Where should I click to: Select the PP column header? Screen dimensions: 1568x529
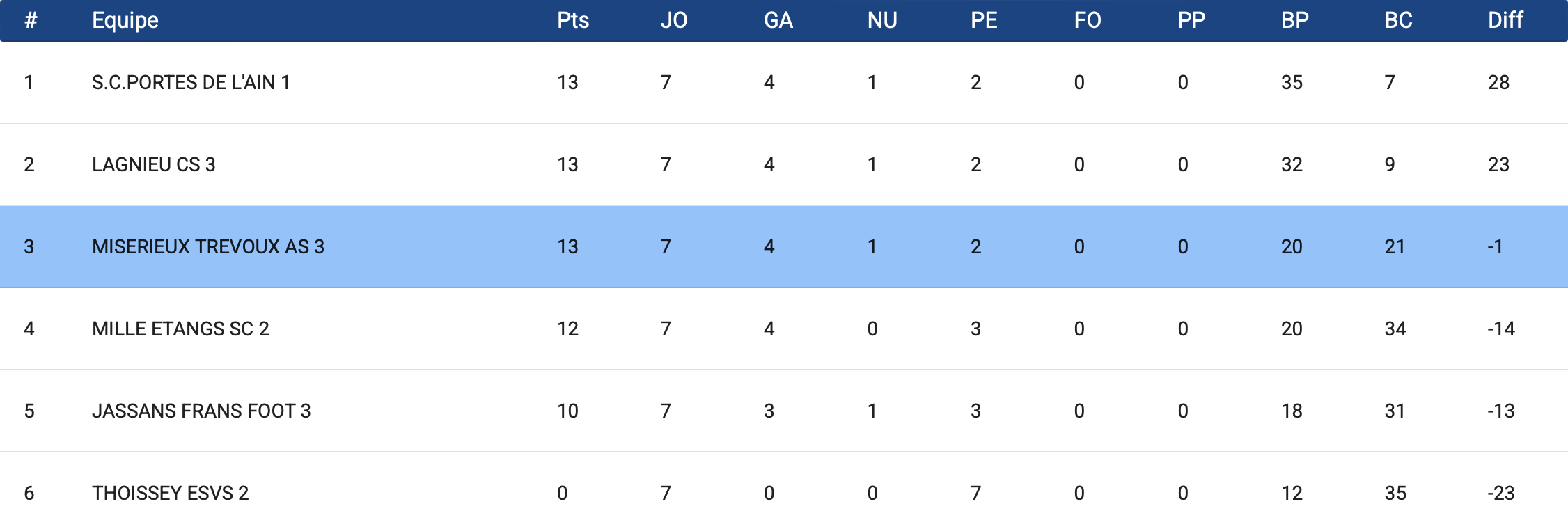1191,20
